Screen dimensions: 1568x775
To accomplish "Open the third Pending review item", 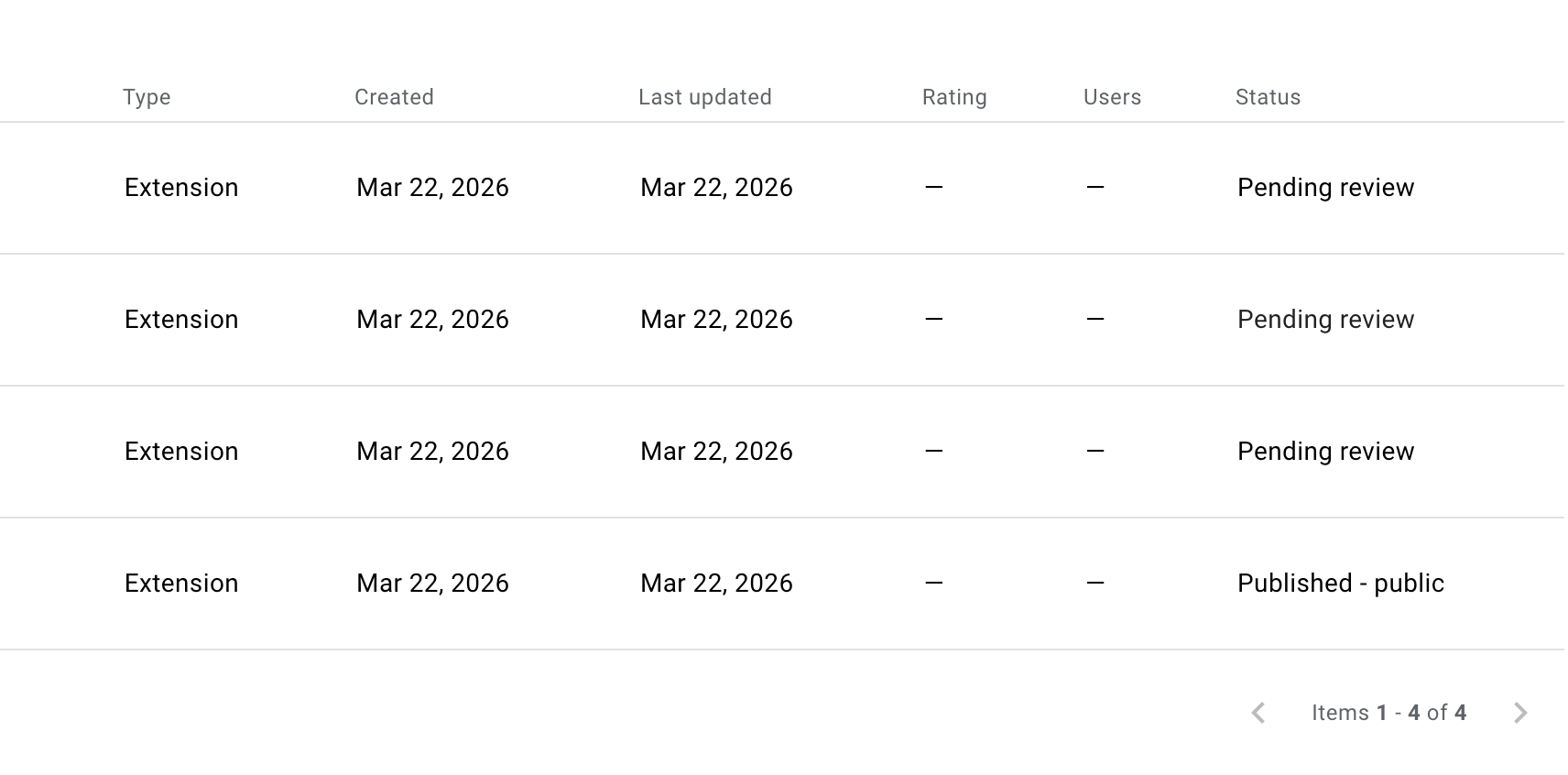I will click(1325, 452).
